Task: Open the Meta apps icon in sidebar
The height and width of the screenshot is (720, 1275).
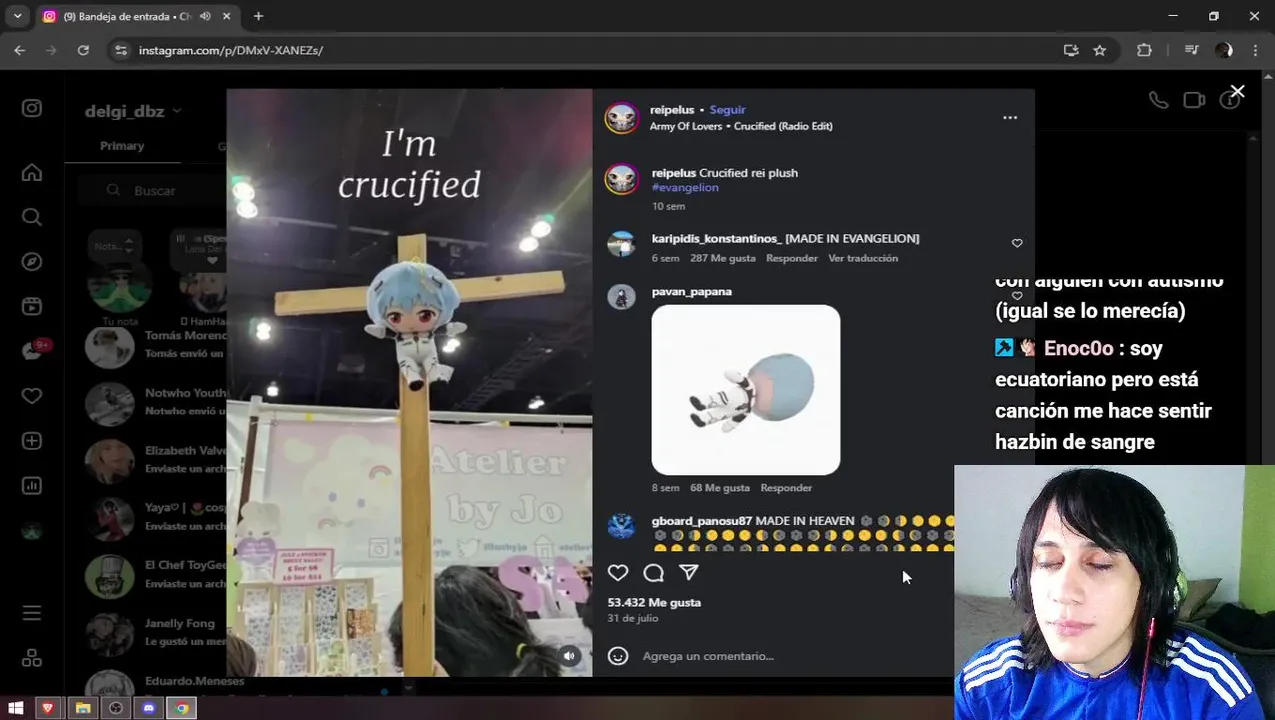Action: (x=32, y=658)
